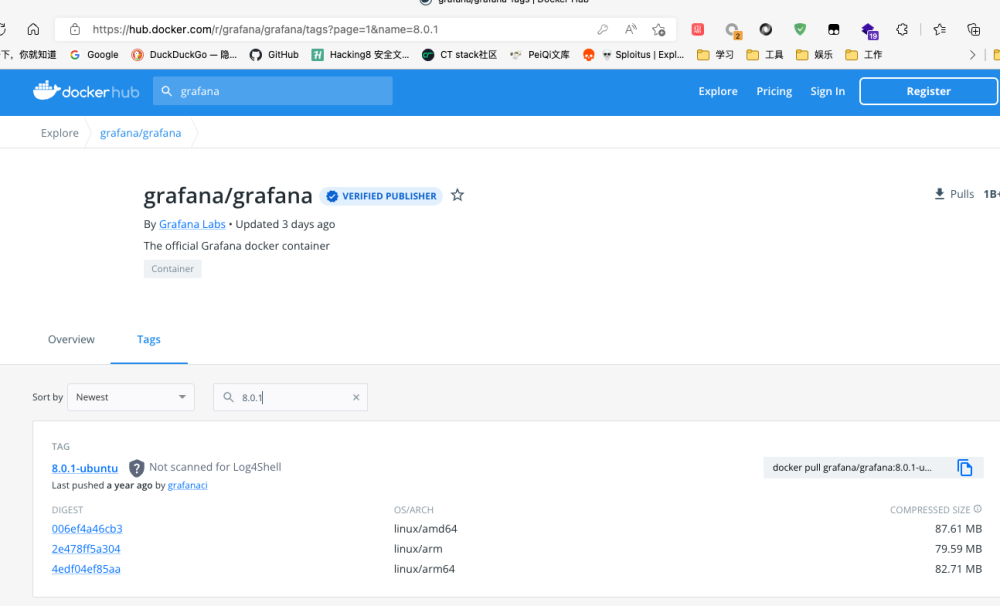Add this page to favorites using the star-plus icon

(x=659, y=29)
